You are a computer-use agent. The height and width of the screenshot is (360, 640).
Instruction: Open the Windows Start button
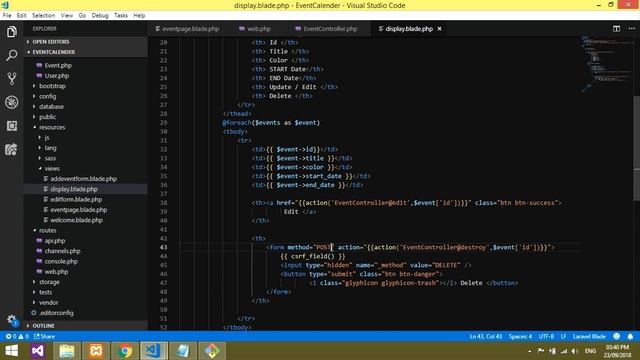pos(11,351)
